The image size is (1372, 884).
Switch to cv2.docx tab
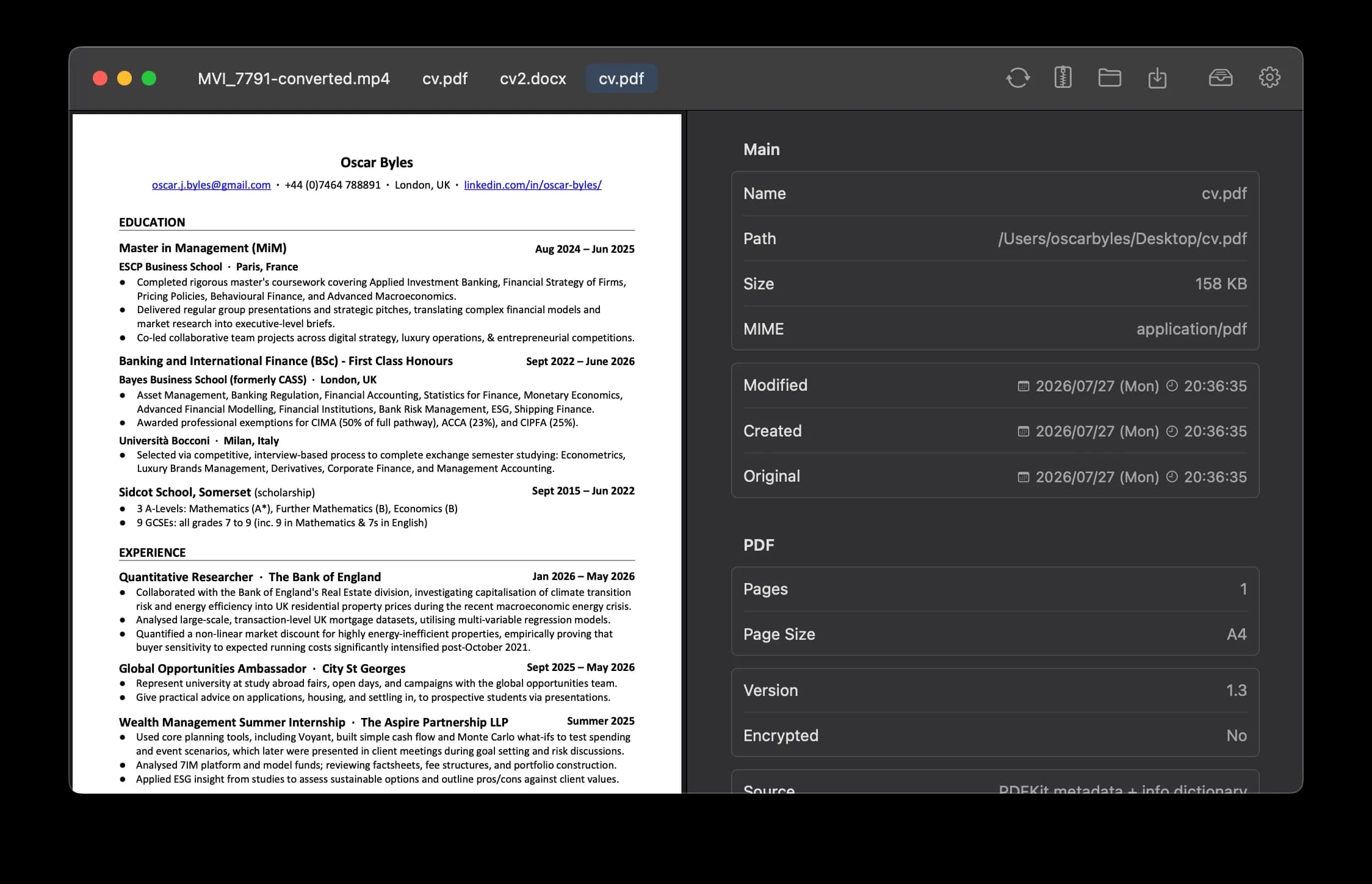tap(533, 78)
